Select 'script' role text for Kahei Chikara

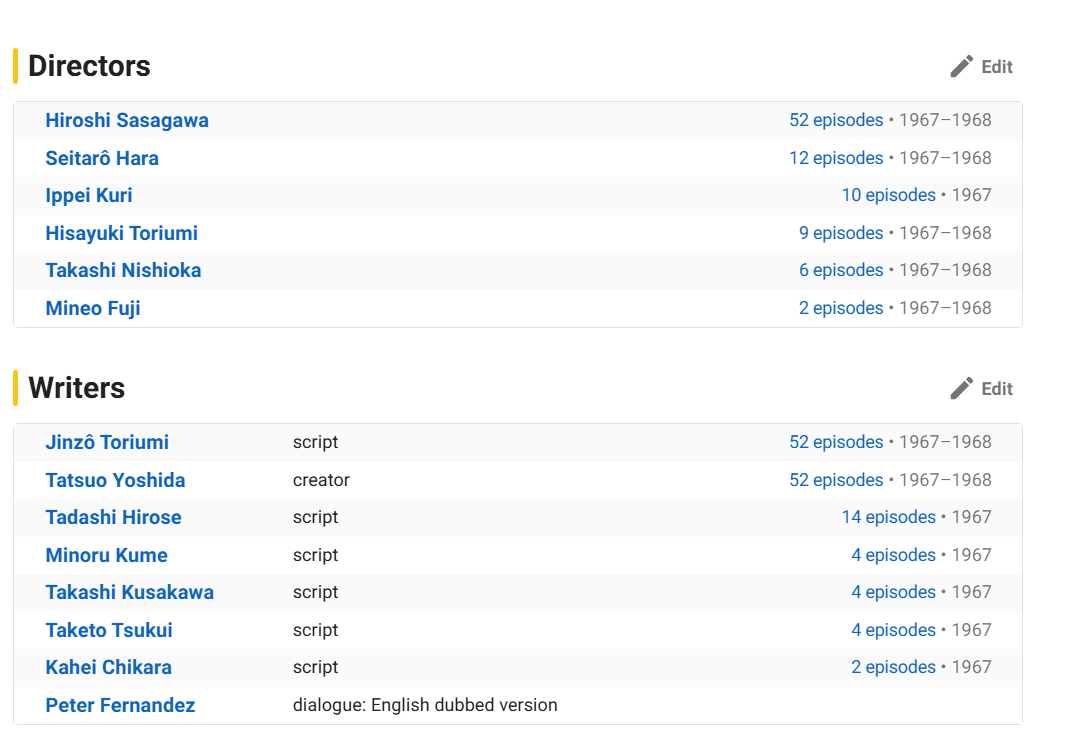click(316, 668)
